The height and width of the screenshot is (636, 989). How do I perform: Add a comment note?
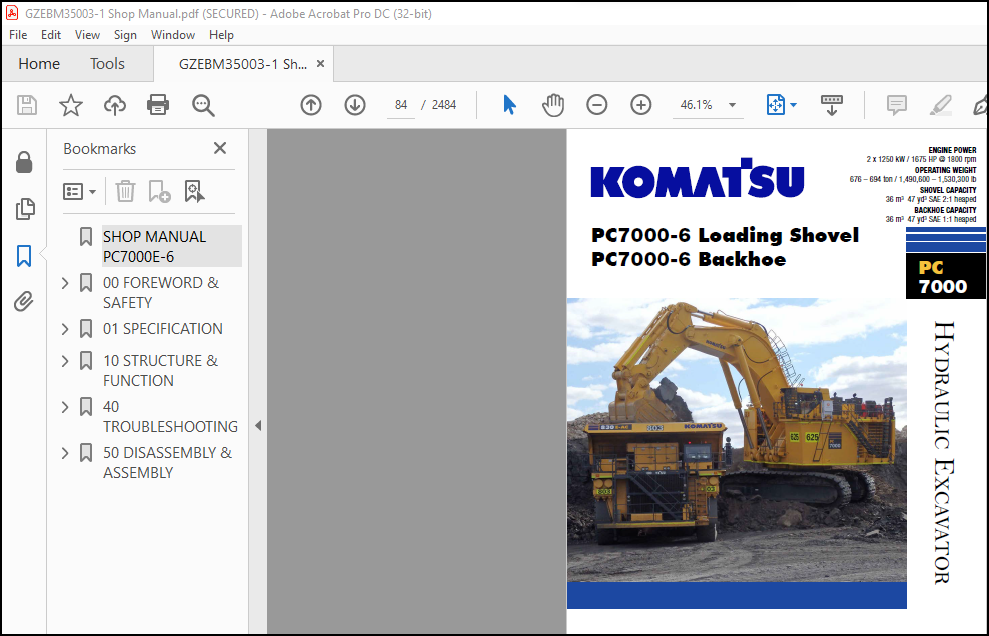[x=896, y=105]
